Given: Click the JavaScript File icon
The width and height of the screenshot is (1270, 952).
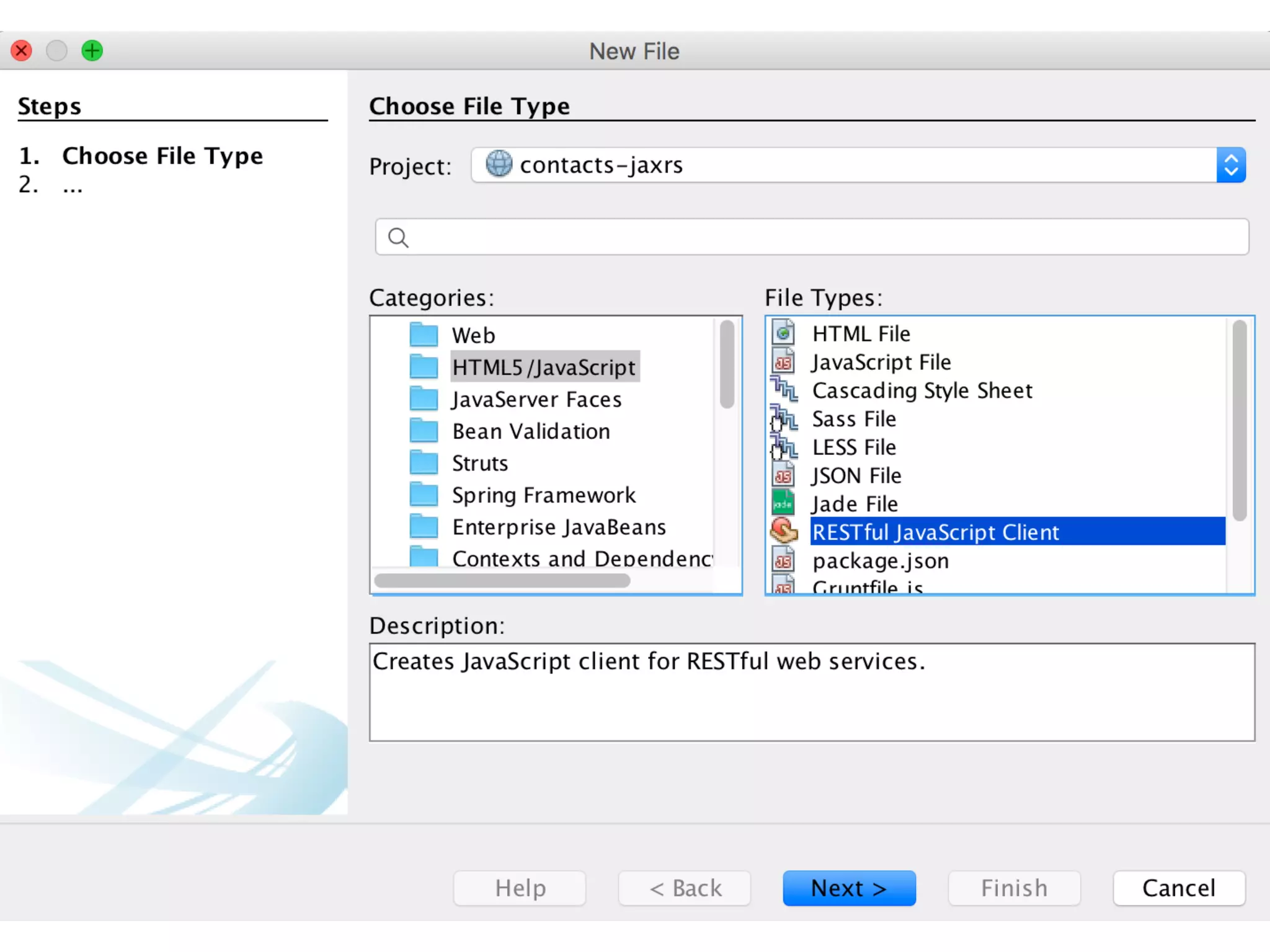Looking at the screenshot, I should tap(783, 362).
